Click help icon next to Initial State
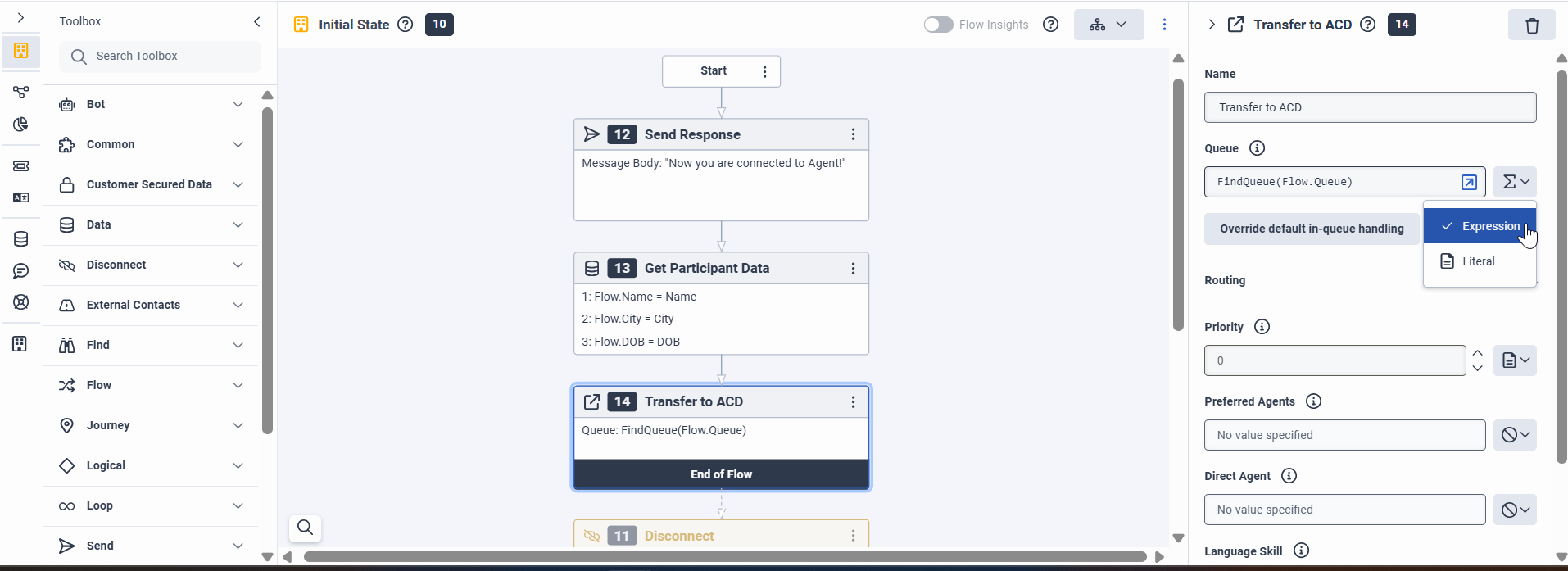Image resolution: width=1568 pixels, height=571 pixels. tap(405, 25)
